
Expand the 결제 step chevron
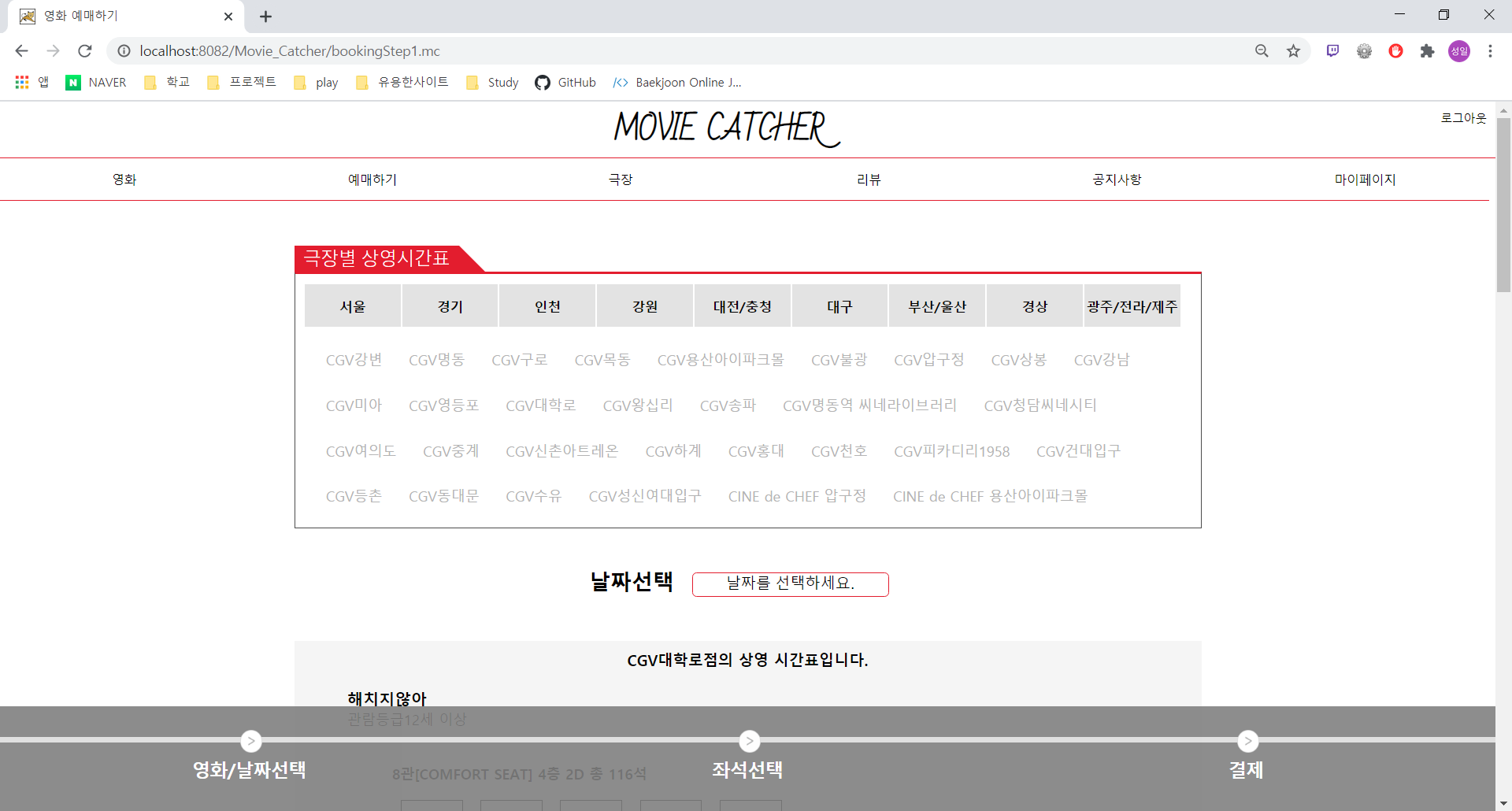tap(1248, 741)
